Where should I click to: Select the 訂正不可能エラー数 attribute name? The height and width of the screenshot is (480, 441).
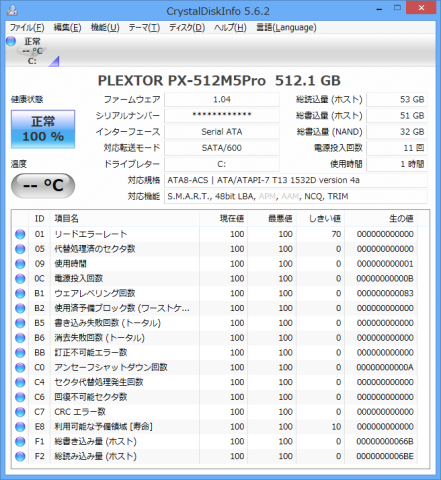click(x=91, y=352)
